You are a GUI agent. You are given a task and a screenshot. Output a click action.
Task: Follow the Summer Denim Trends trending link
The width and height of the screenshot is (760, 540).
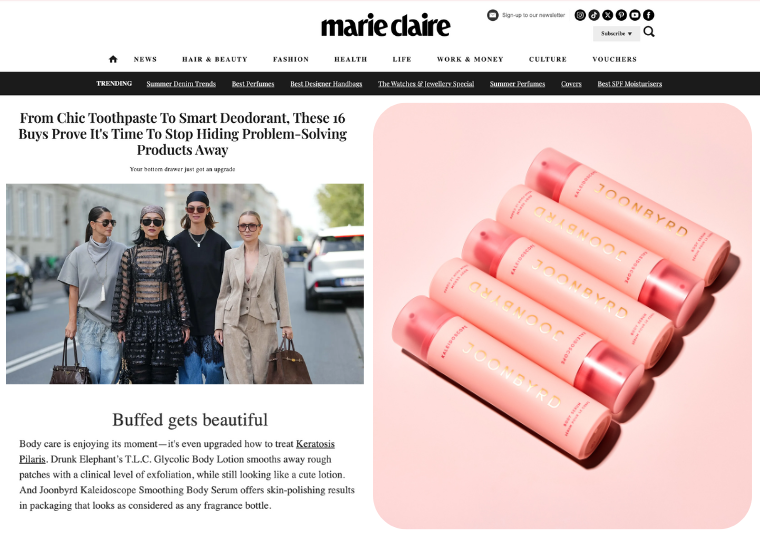point(181,84)
